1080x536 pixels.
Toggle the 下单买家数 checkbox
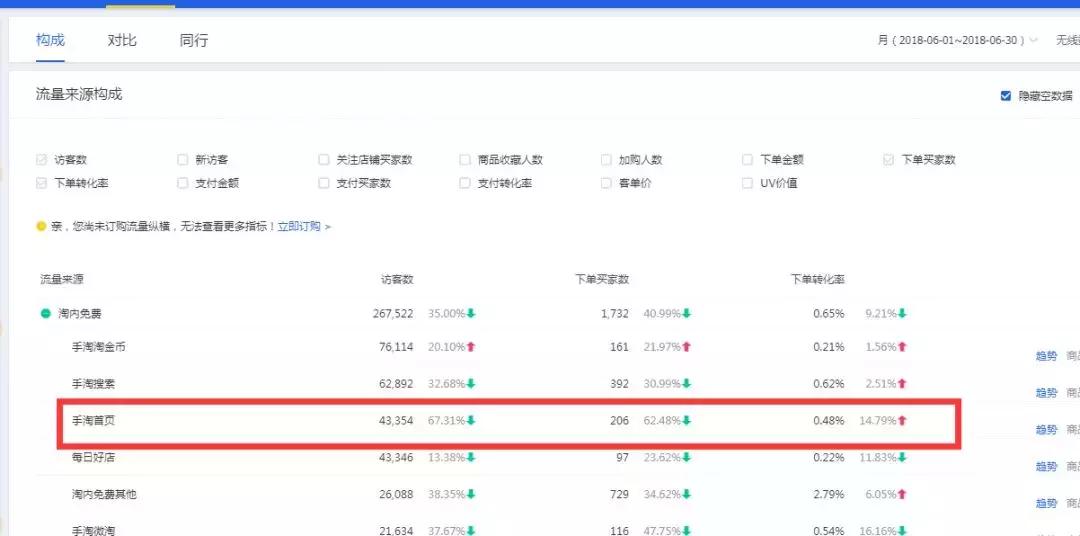(889, 160)
